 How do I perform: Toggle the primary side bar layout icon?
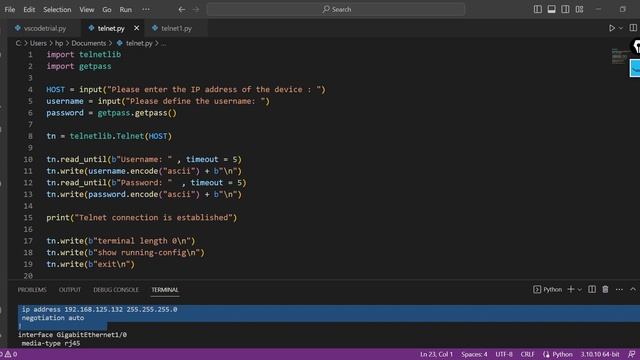538,9
